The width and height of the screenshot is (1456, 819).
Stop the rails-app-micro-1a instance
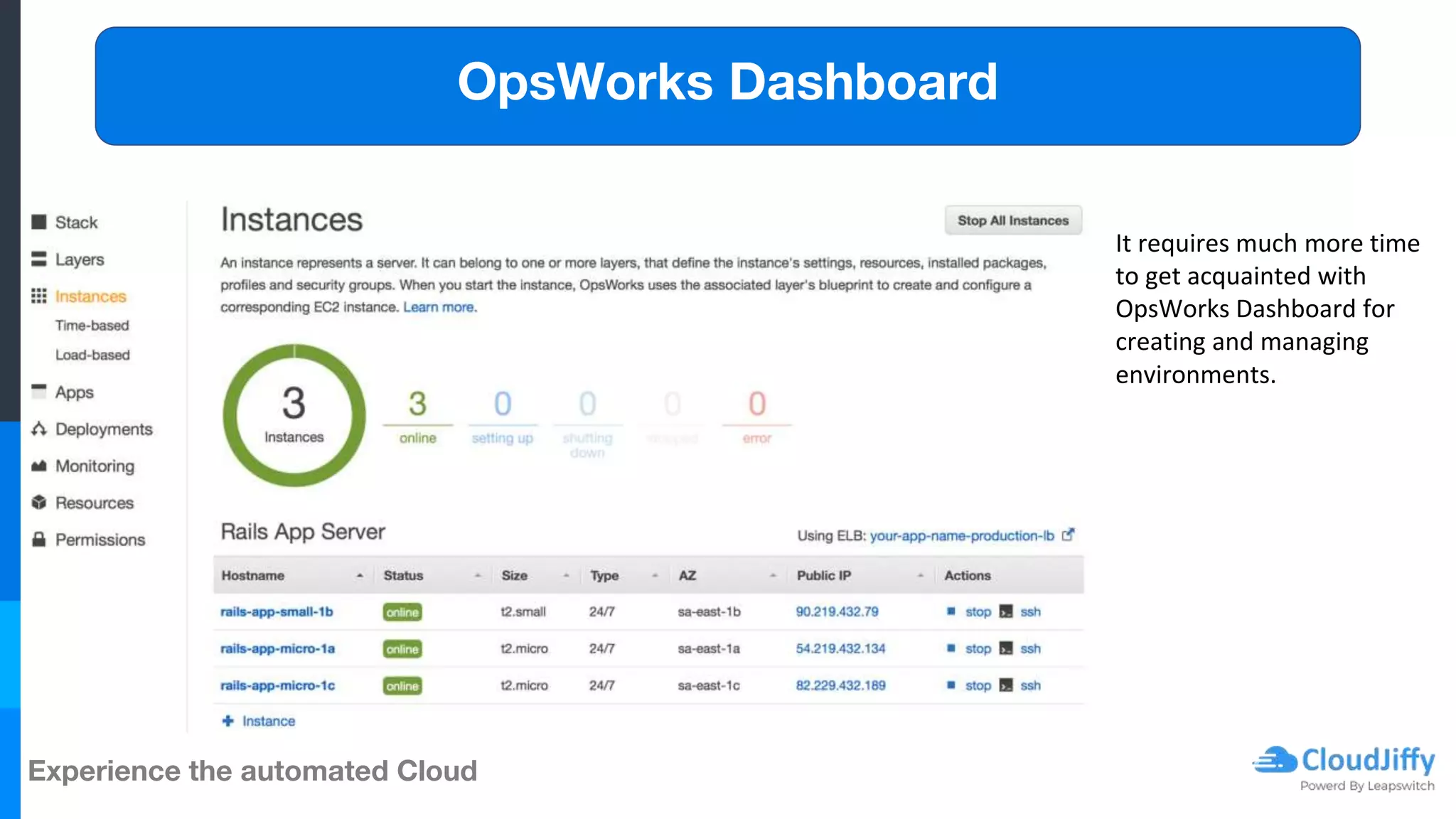(978, 649)
